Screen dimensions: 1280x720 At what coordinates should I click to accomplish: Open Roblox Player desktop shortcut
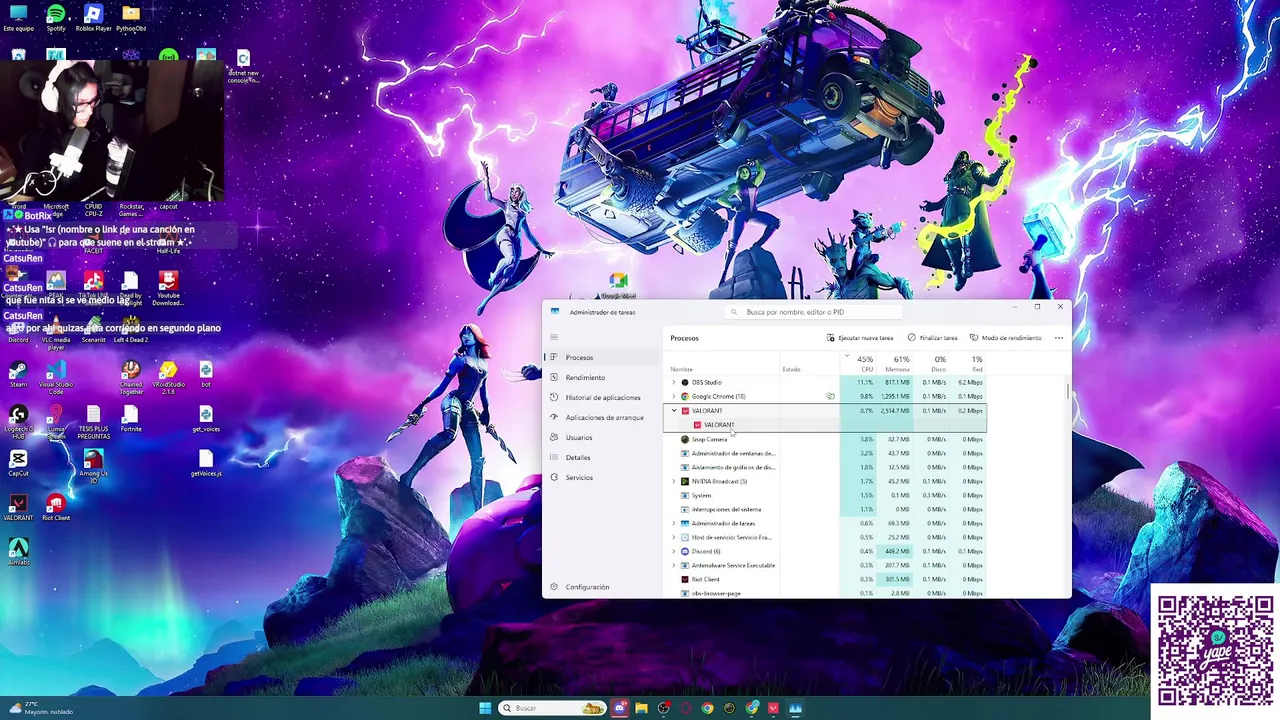point(93,18)
